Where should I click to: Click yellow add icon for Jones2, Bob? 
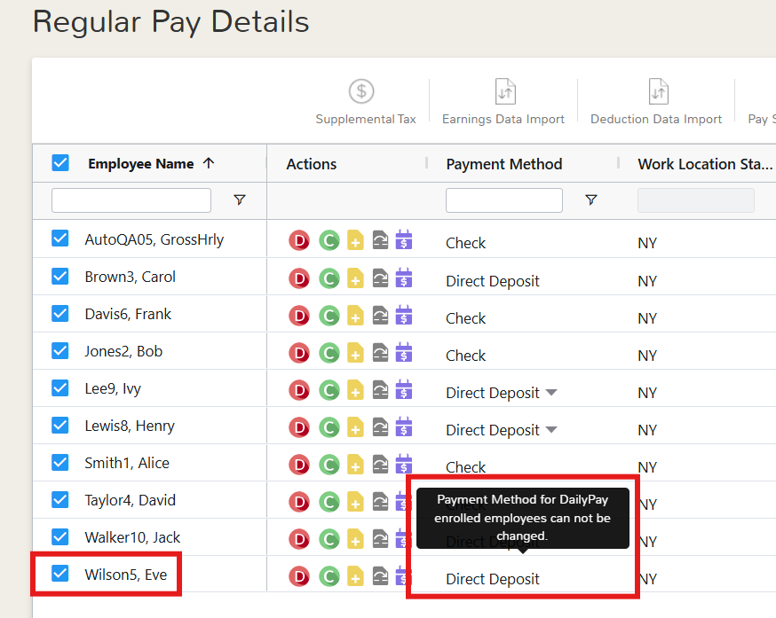coord(355,353)
